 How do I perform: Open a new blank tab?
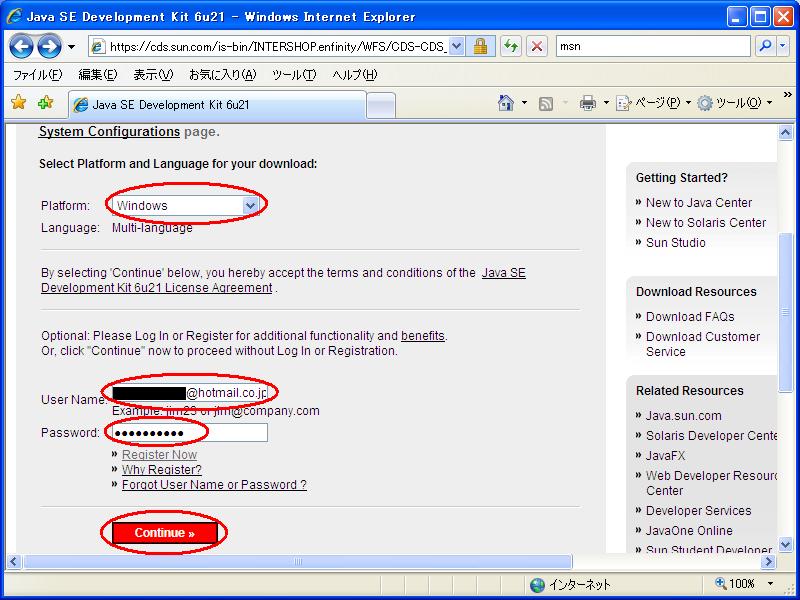pos(381,105)
